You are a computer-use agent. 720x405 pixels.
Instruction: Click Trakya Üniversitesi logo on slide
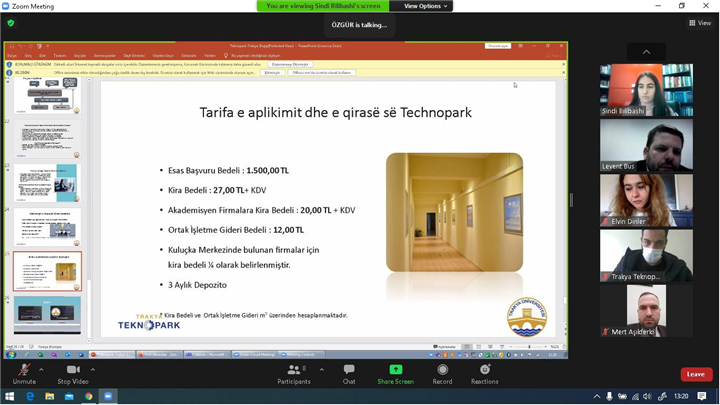coord(527,317)
